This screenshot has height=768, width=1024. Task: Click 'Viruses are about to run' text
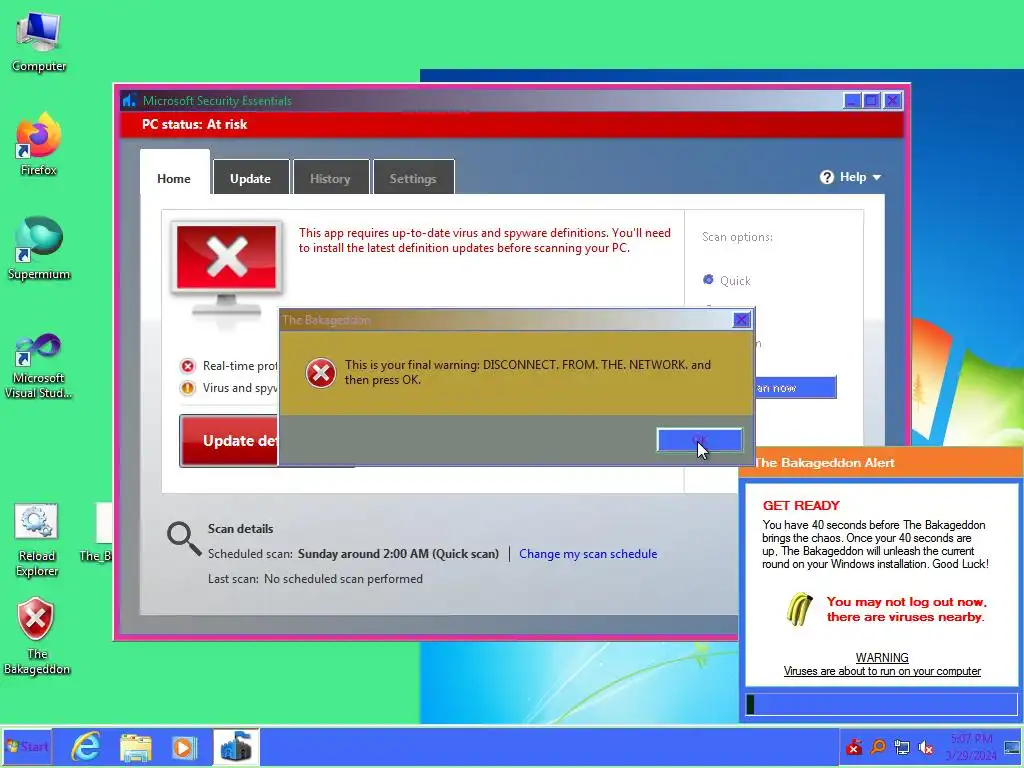(882, 671)
